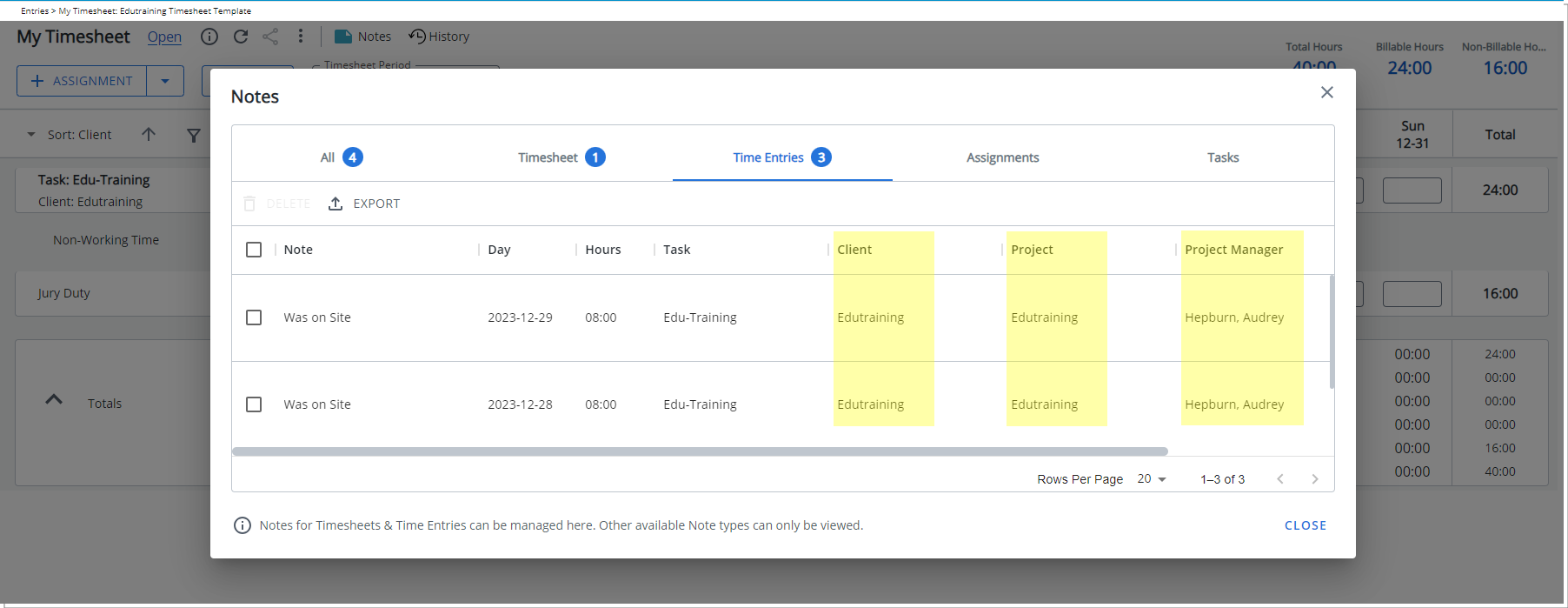The width and height of the screenshot is (1568, 608).
Task: Switch to the Timesheet notes tab
Action: 561,157
